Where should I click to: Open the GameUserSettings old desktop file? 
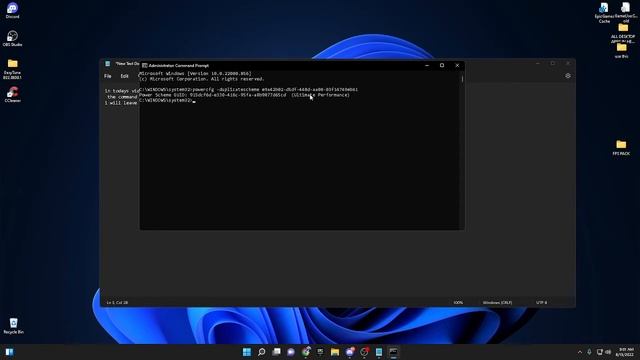coord(625,12)
